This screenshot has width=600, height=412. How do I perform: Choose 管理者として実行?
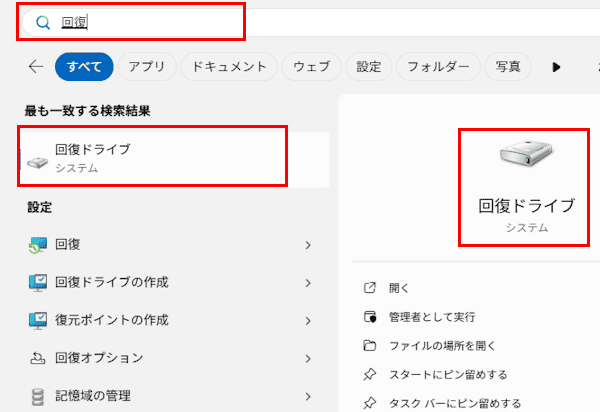(432, 317)
